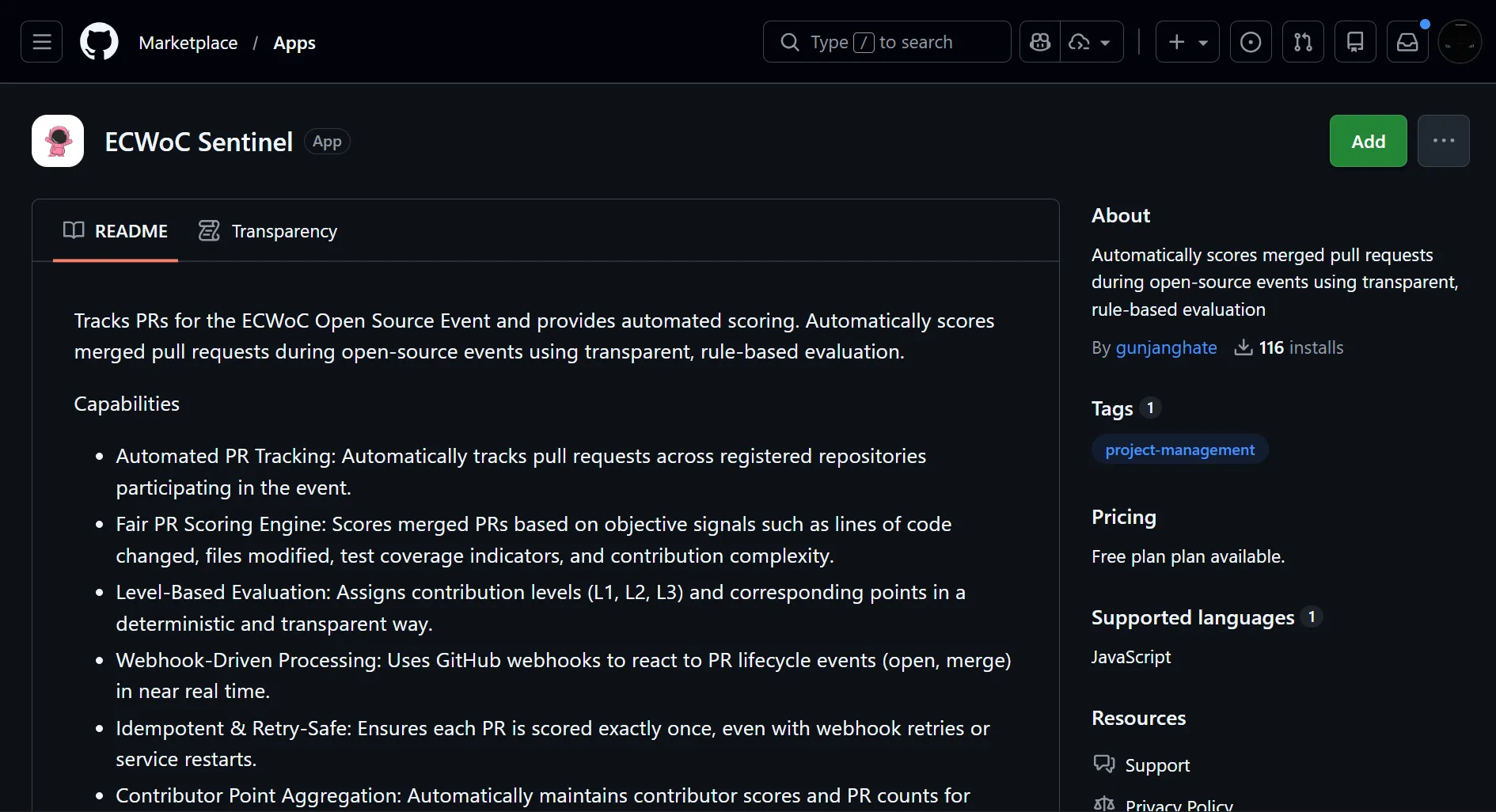
Task: Open the hamburger navigation menu
Action: click(42, 42)
